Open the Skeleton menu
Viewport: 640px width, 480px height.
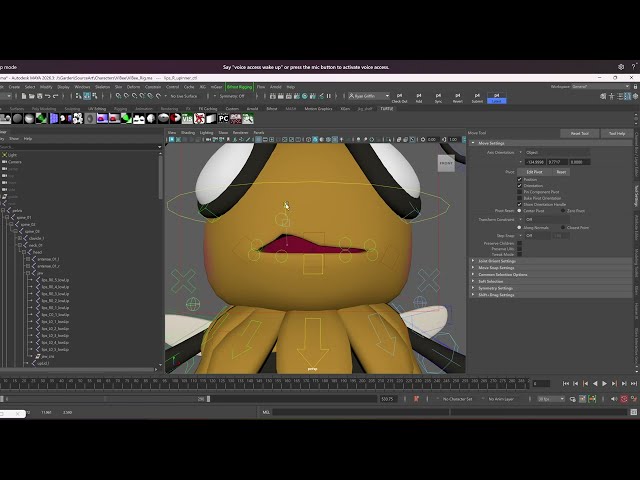tap(102, 87)
